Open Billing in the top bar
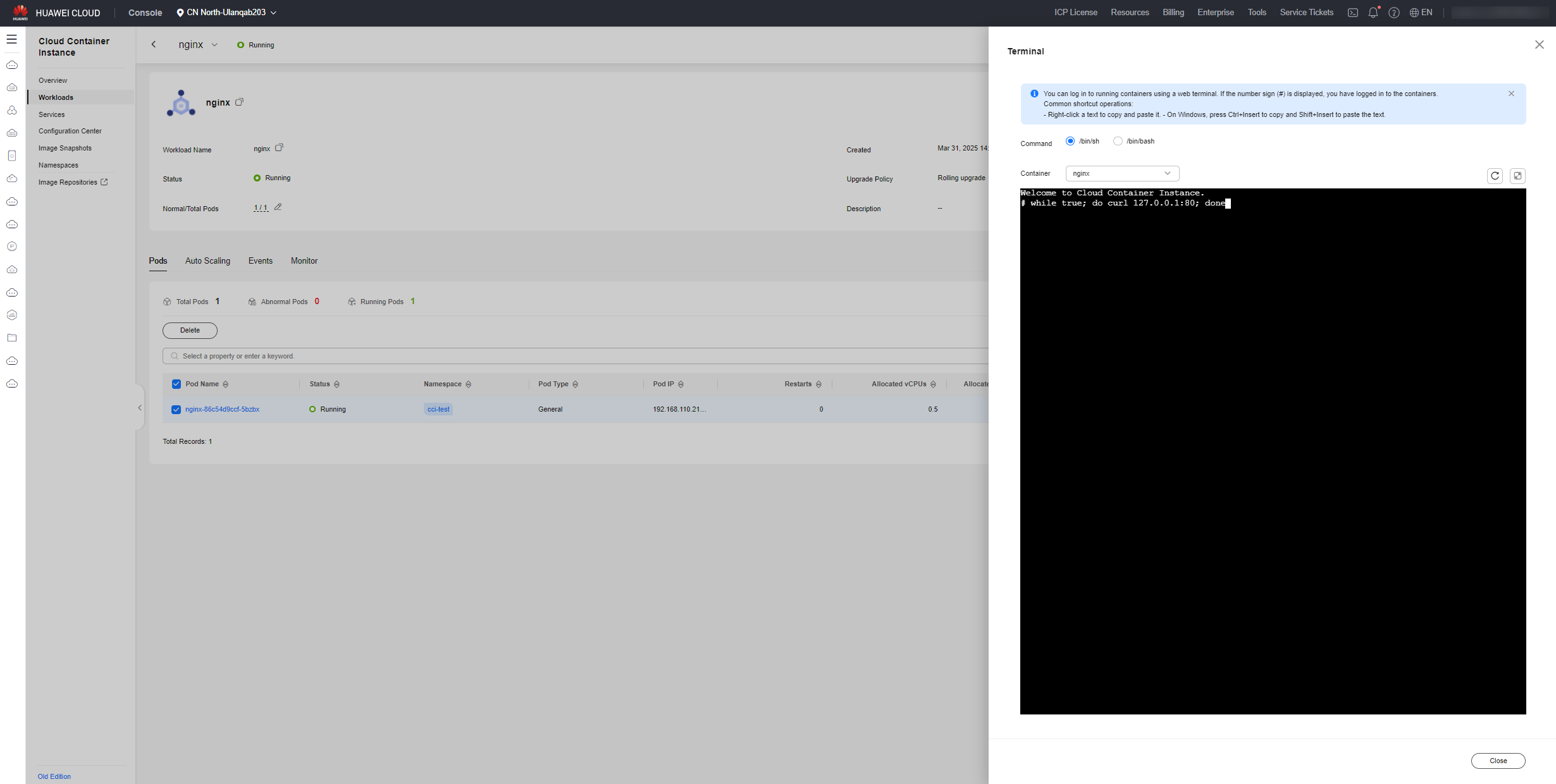This screenshot has height=784, width=1556. click(1173, 13)
